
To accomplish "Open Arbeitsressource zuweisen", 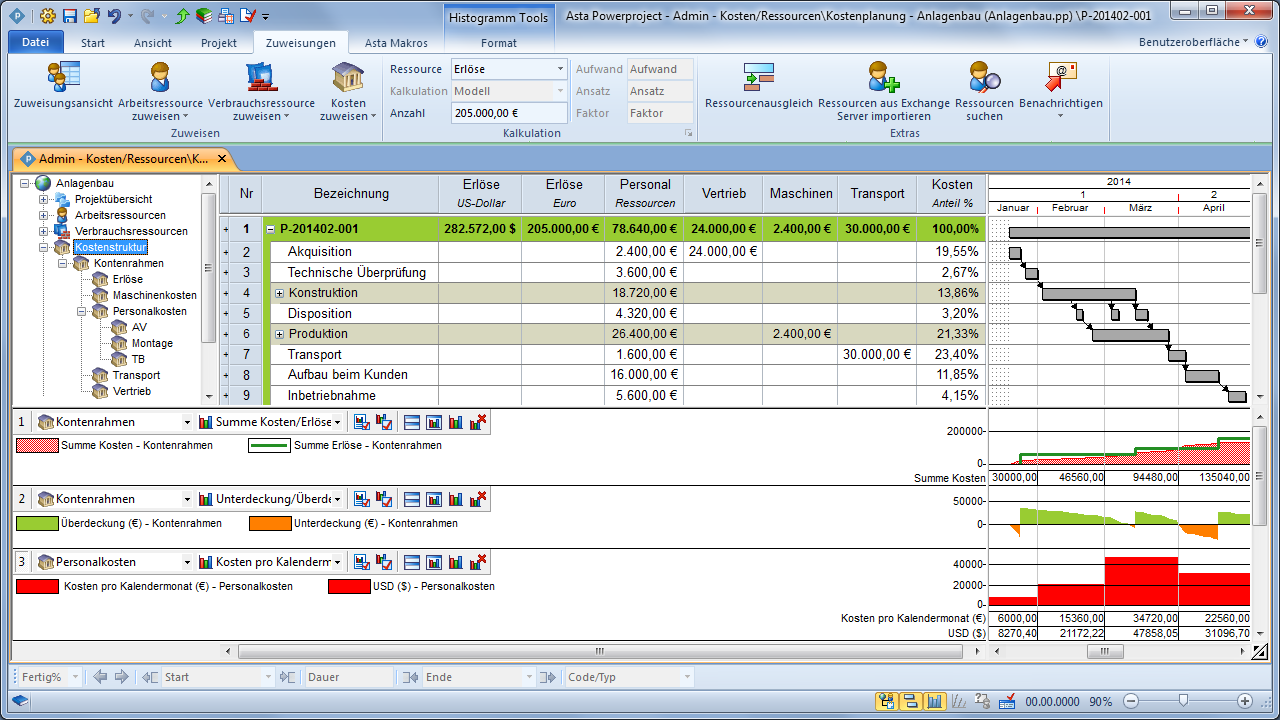I will click(x=160, y=92).
